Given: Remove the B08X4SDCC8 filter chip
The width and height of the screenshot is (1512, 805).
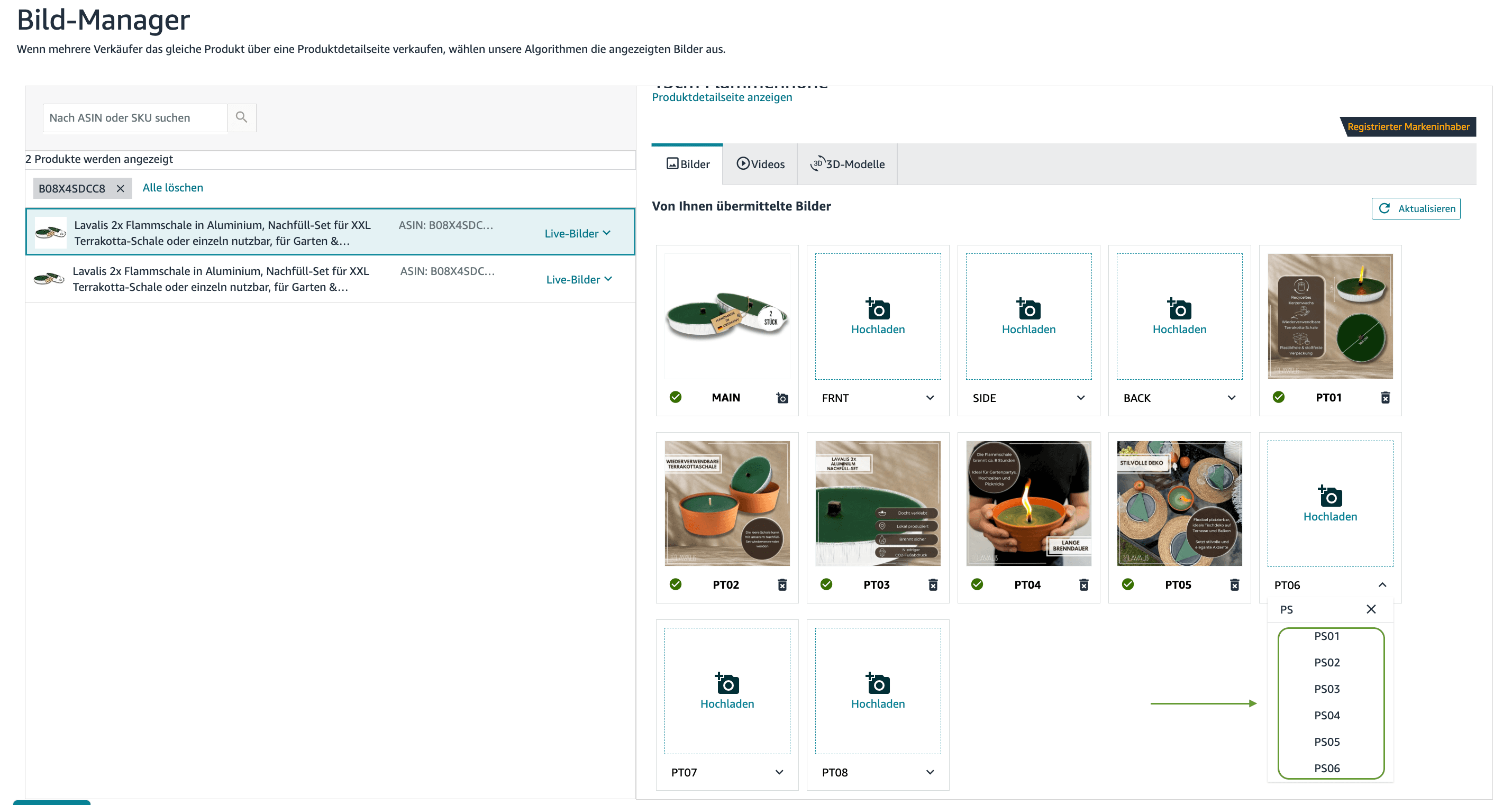Looking at the screenshot, I should tap(120, 188).
